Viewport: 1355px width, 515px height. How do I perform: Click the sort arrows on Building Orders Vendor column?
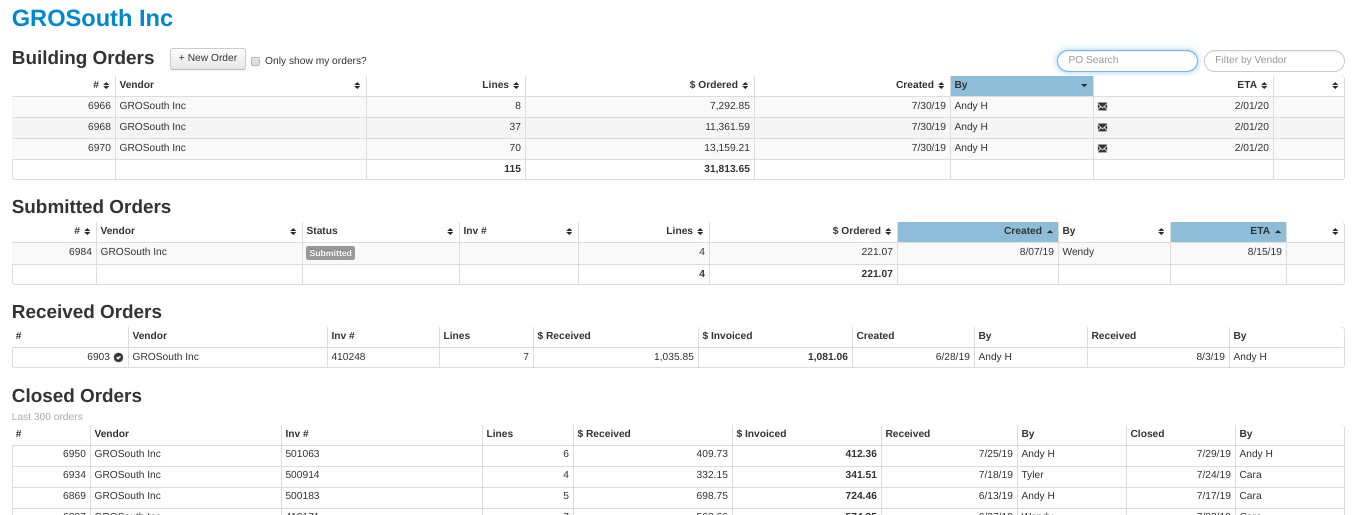(357, 86)
